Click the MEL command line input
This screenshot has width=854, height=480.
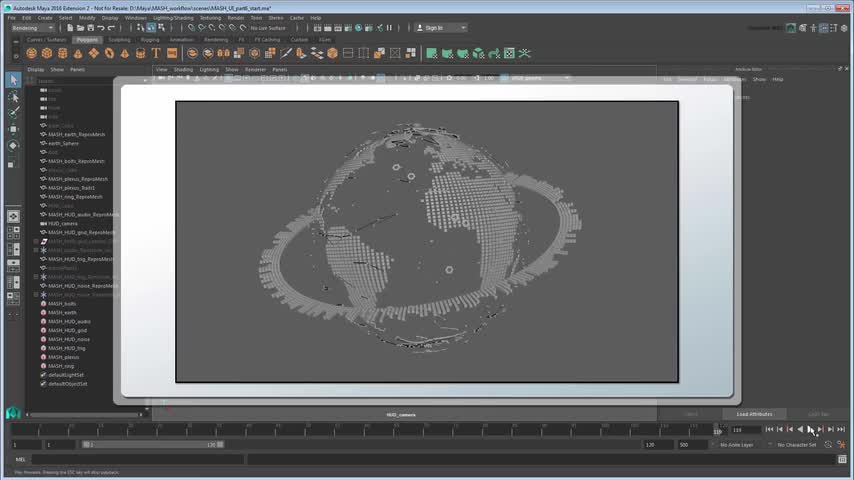point(137,459)
